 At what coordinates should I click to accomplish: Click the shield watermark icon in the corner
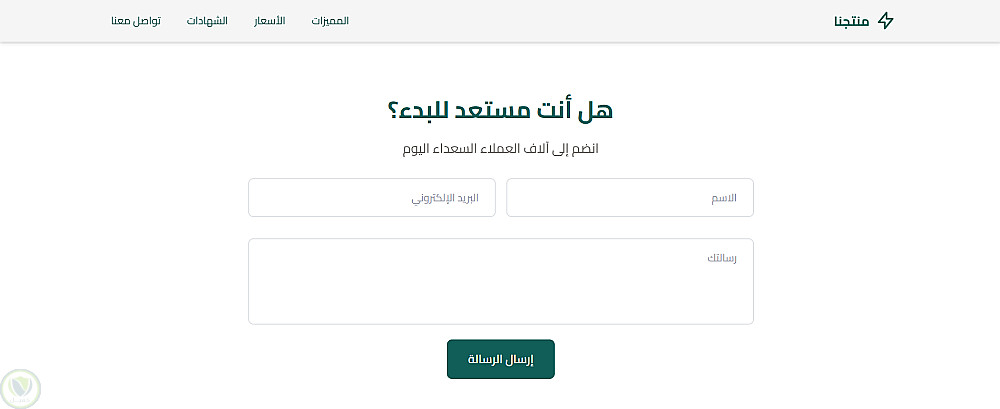tap(20, 387)
